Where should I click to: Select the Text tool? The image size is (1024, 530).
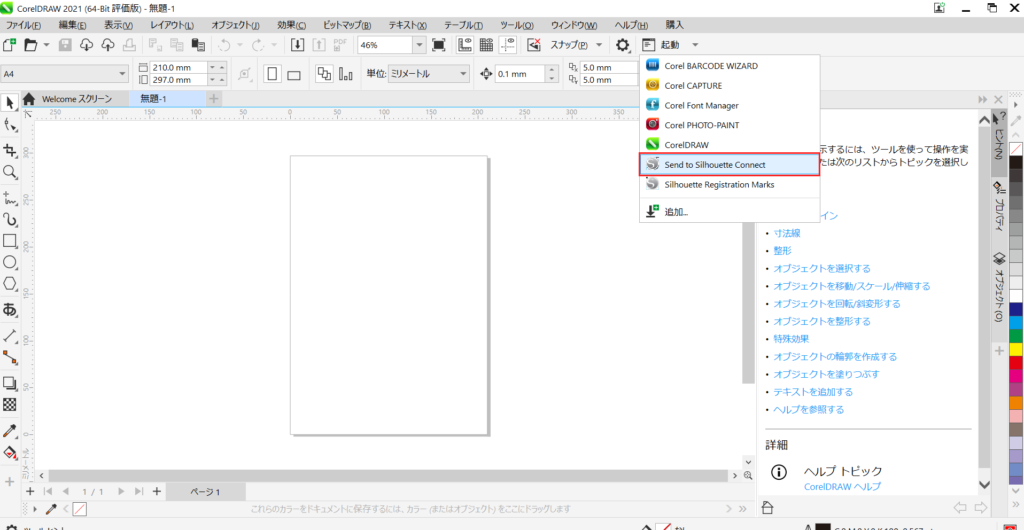click(x=10, y=309)
